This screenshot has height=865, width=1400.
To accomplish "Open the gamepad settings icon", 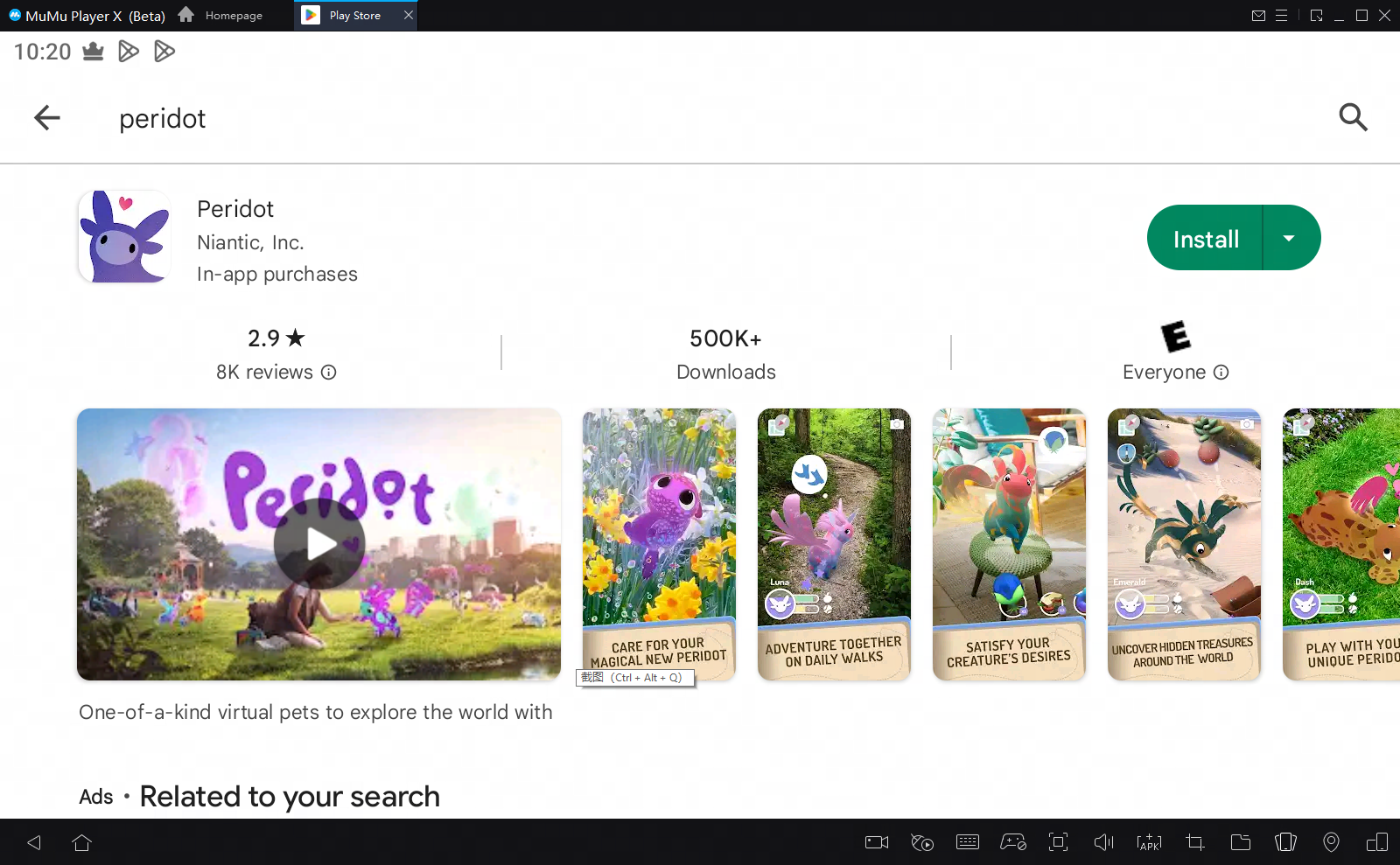I will (x=1013, y=842).
